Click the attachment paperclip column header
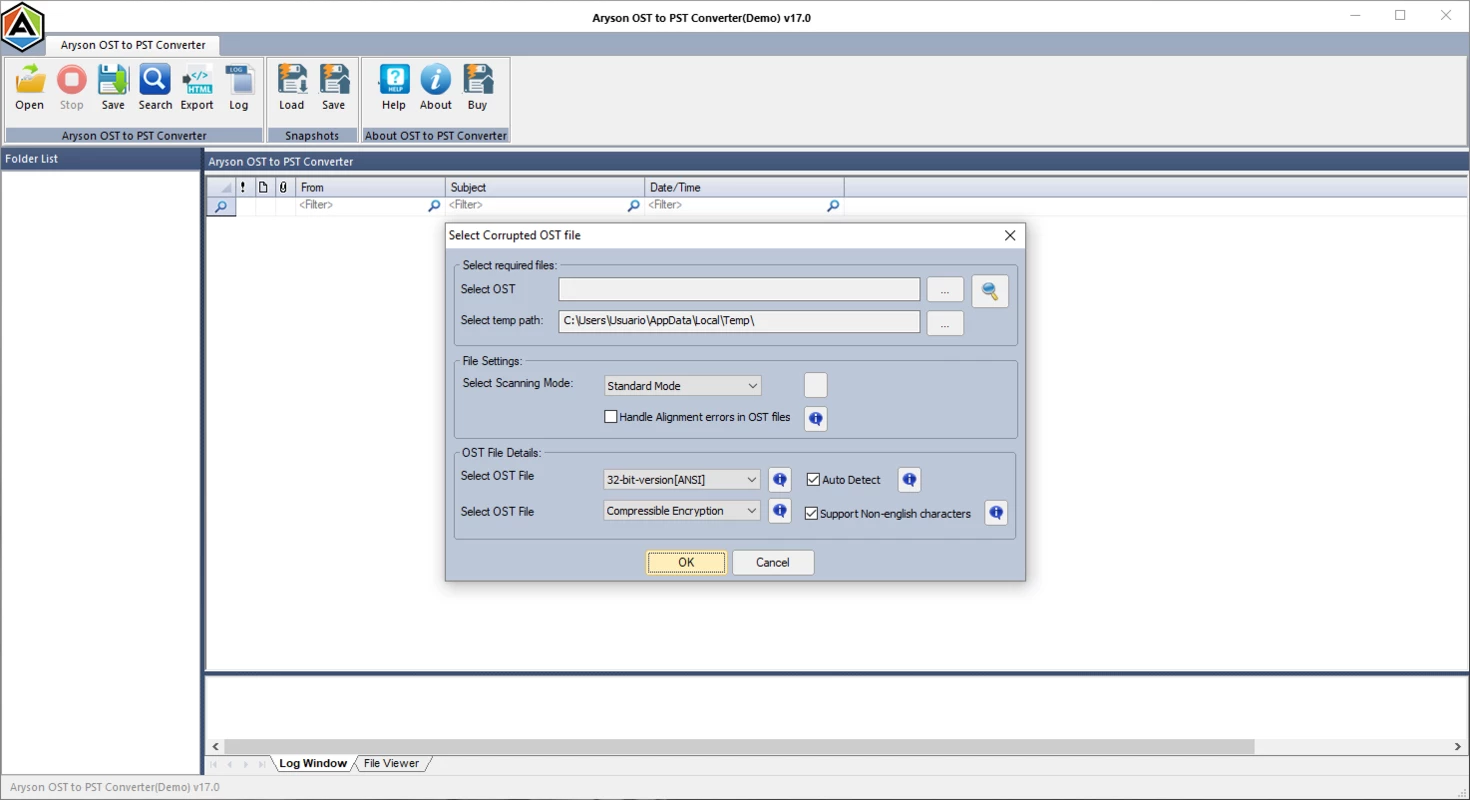Image resolution: width=1470 pixels, height=800 pixels. coord(283,187)
